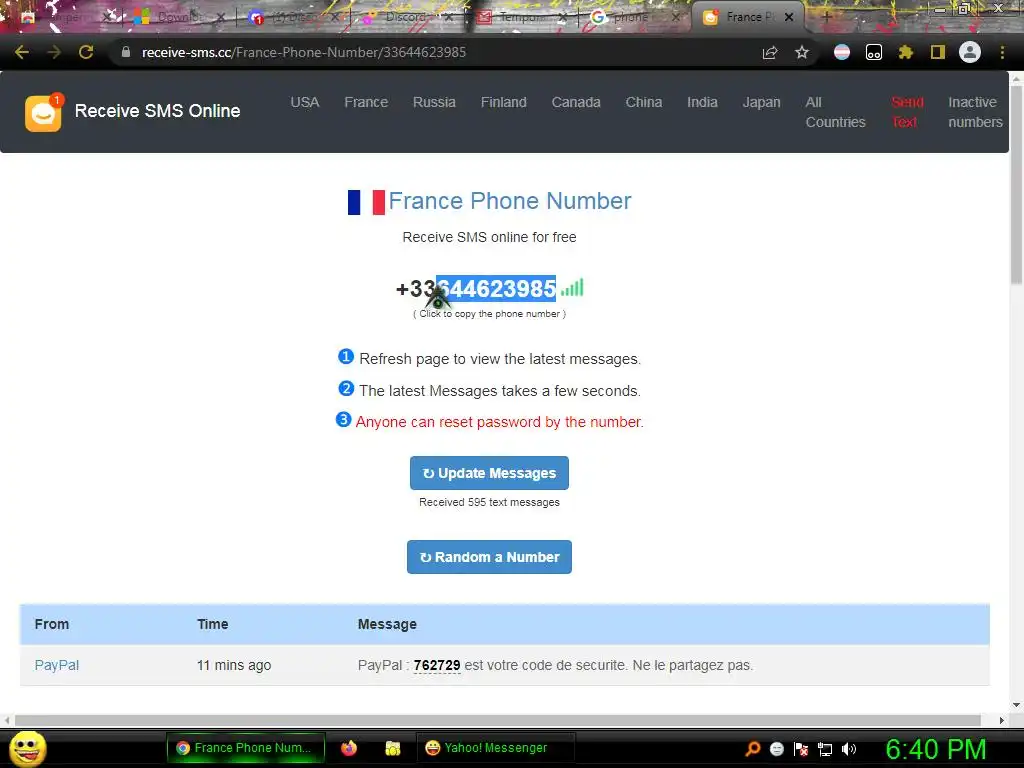Screen dimensions: 1024x768
Task: Open the striped flag extension icon
Action: pyautogui.click(x=842, y=52)
